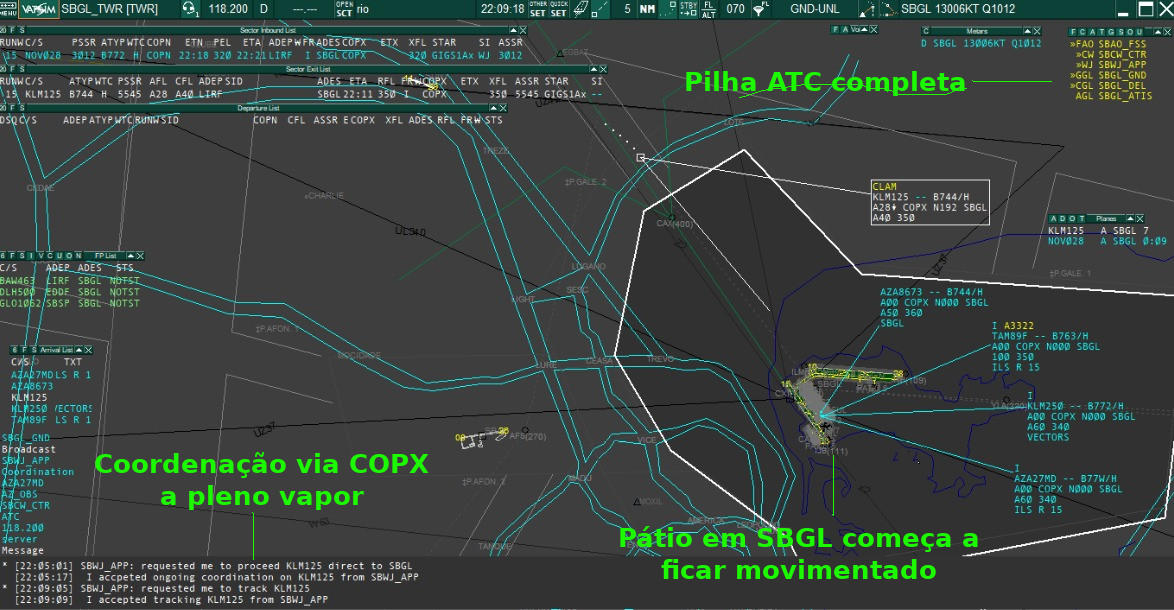Toggle the D filter in Planes list header
Screen dimensions: 1174x610
pos(1062,219)
